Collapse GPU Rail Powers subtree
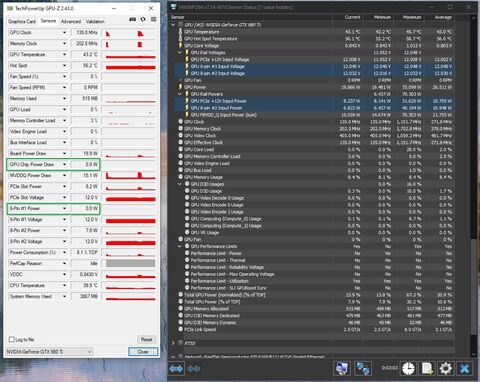Viewport: 480px width, 382px height. 180,94
